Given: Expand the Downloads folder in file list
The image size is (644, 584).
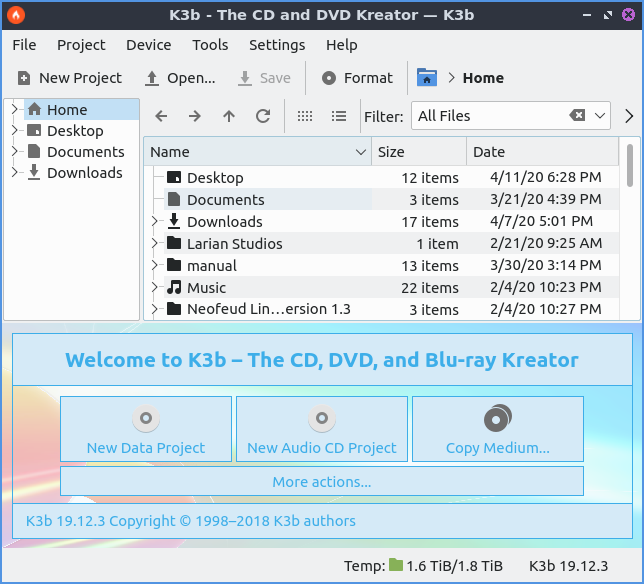Looking at the screenshot, I should coord(155,222).
